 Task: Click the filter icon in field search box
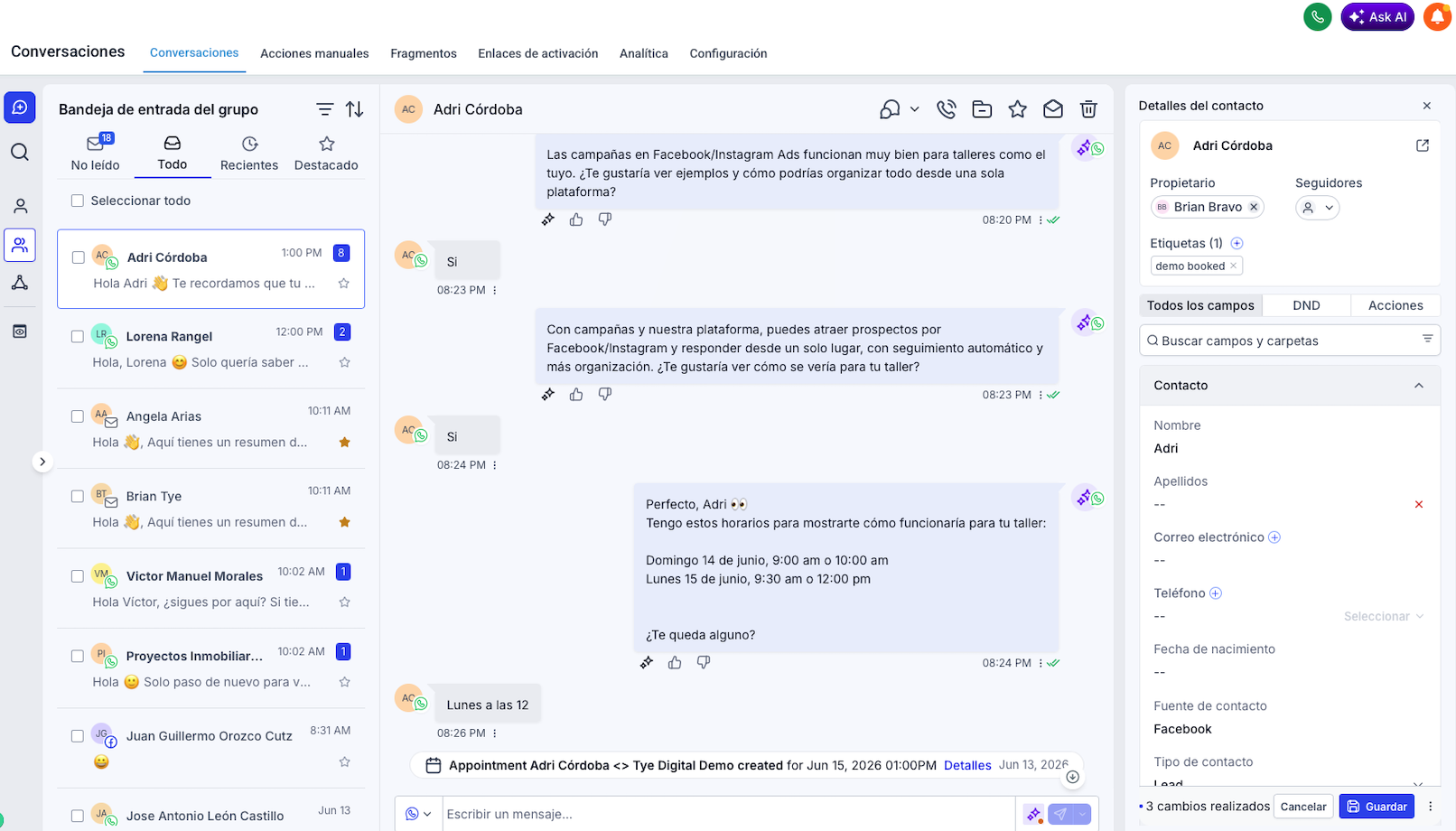point(1428,340)
